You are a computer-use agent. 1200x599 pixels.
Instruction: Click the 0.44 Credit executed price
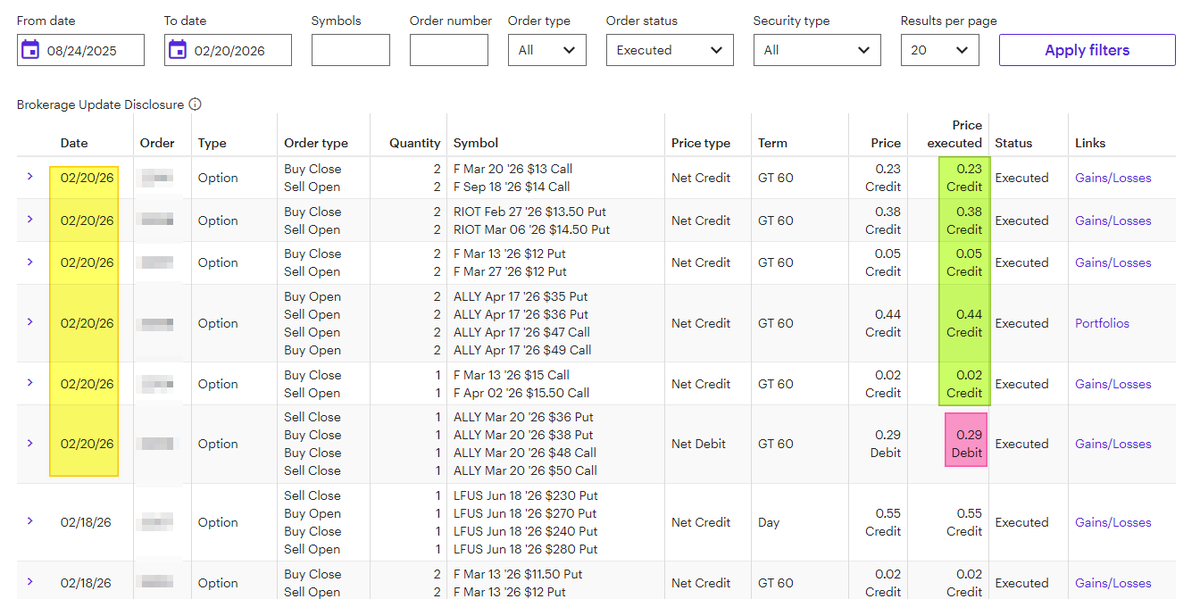964,323
